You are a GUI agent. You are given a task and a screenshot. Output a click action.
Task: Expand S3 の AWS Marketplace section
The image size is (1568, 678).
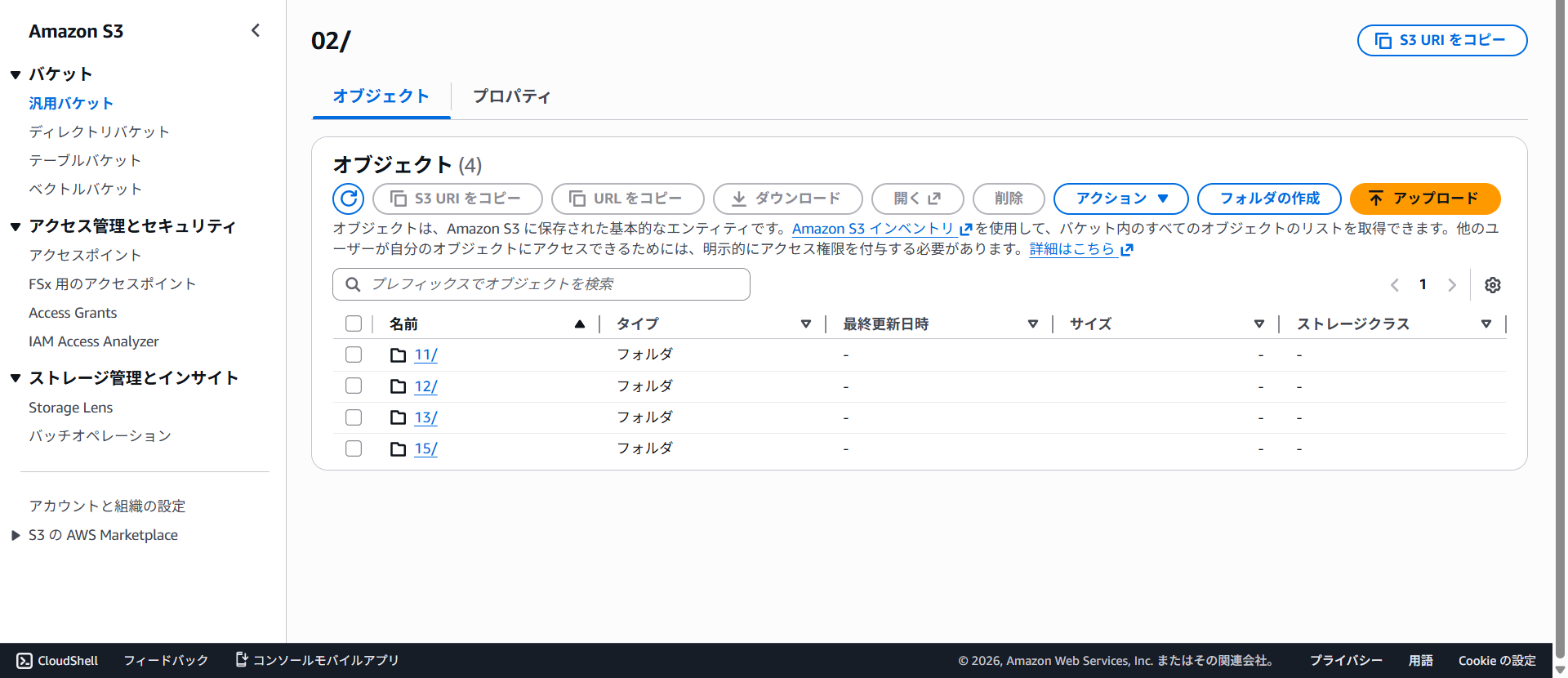pos(16,536)
